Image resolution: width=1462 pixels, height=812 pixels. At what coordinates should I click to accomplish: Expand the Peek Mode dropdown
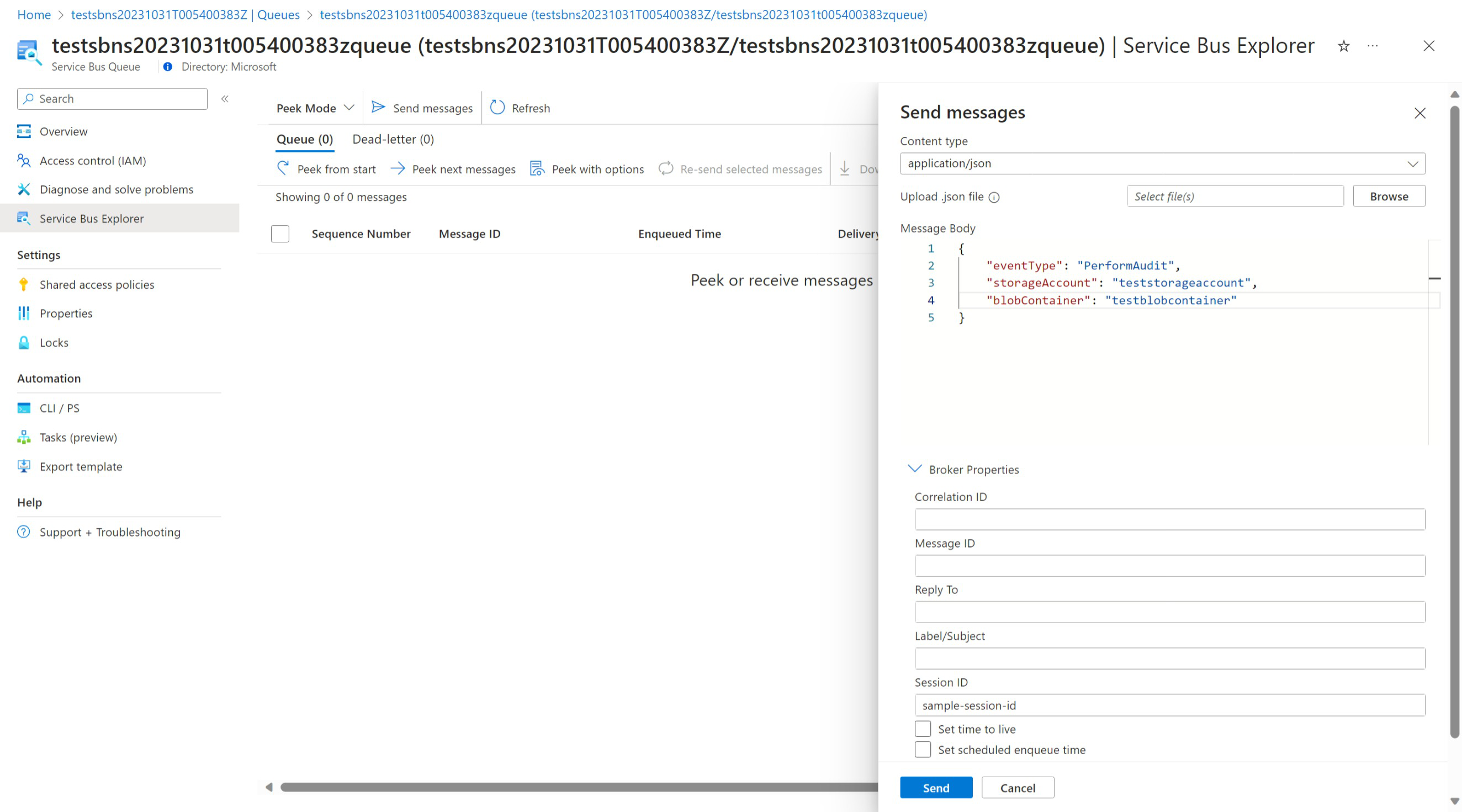click(x=316, y=108)
